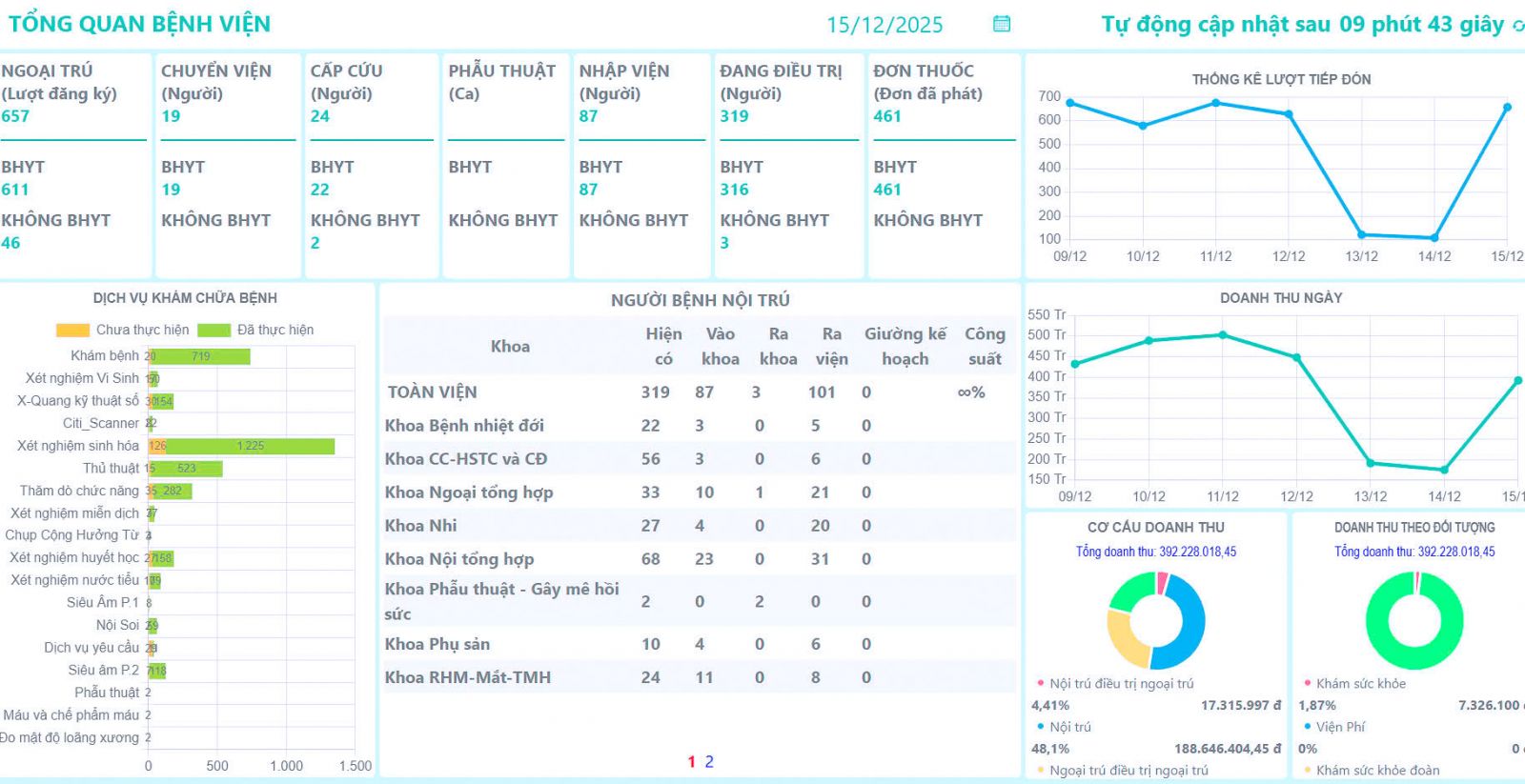This screenshot has height=784, width=1525.
Task: Select page 1 of inpatient table
Action: [691, 761]
